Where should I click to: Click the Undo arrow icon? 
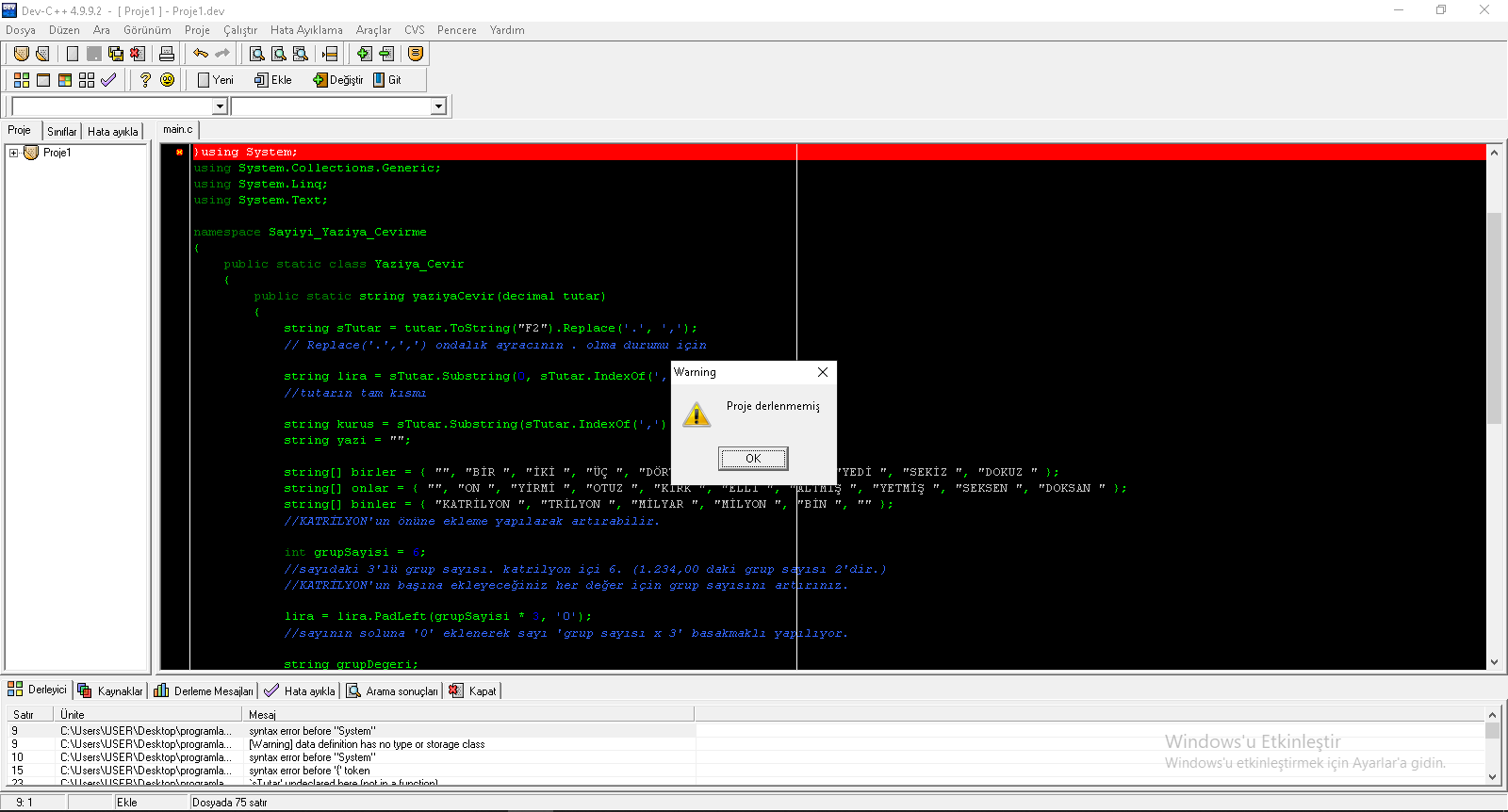pos(201,54)
